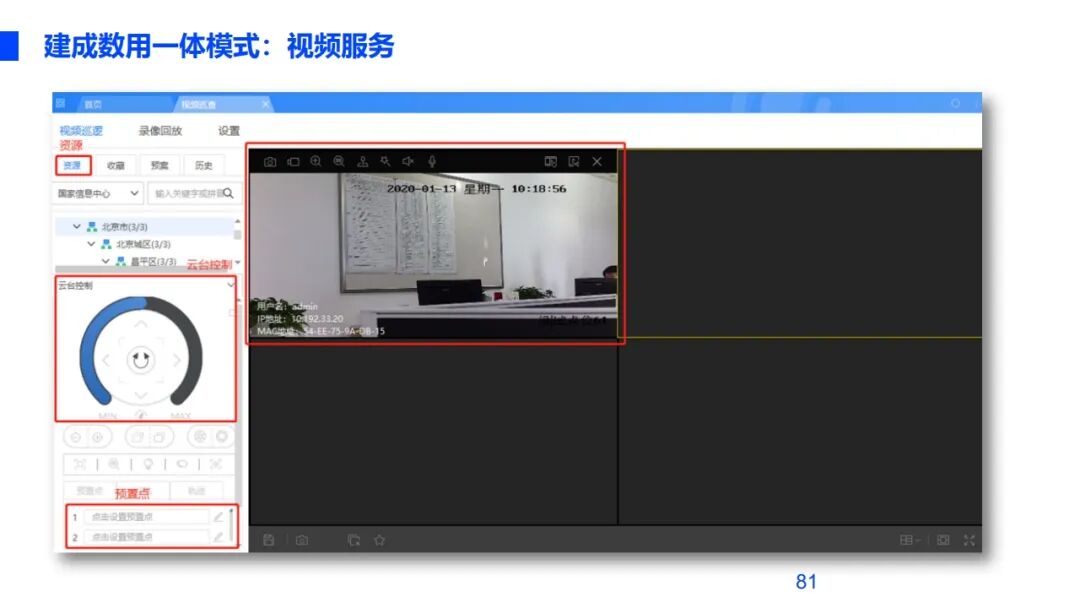Edit preset 2 with its pencil icon
This screenshot has width=1080, height=608.
coord(218,536)
